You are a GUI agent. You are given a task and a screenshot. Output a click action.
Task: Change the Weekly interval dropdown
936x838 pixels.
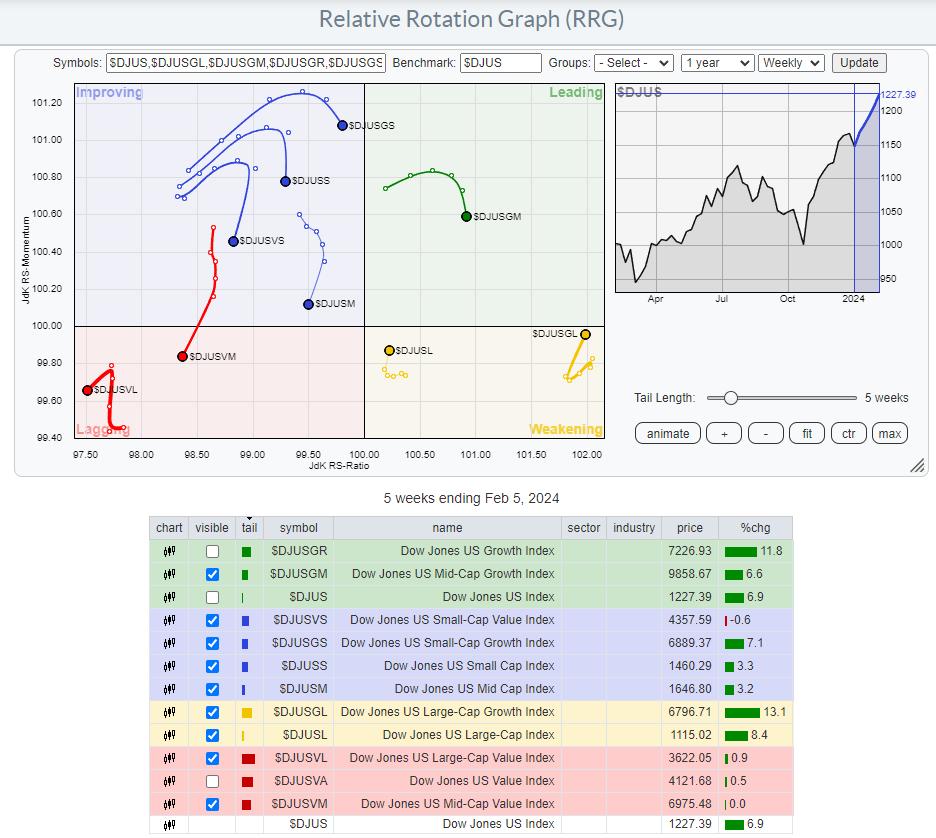tap(791, 62)
